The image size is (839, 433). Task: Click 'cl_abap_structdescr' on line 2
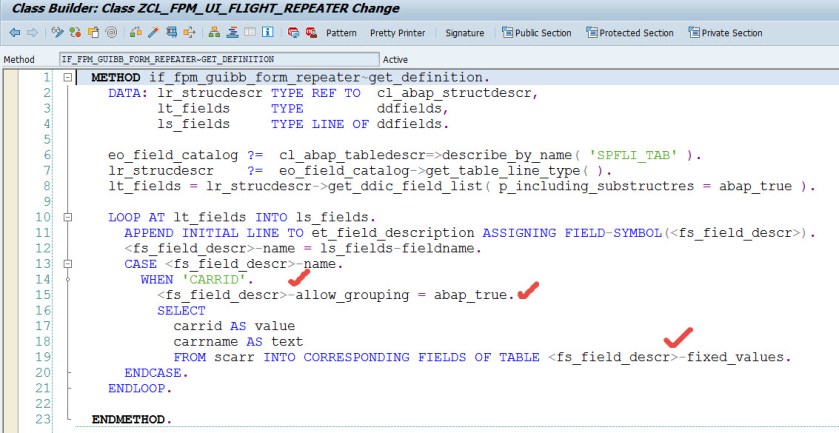pos(454,93)
